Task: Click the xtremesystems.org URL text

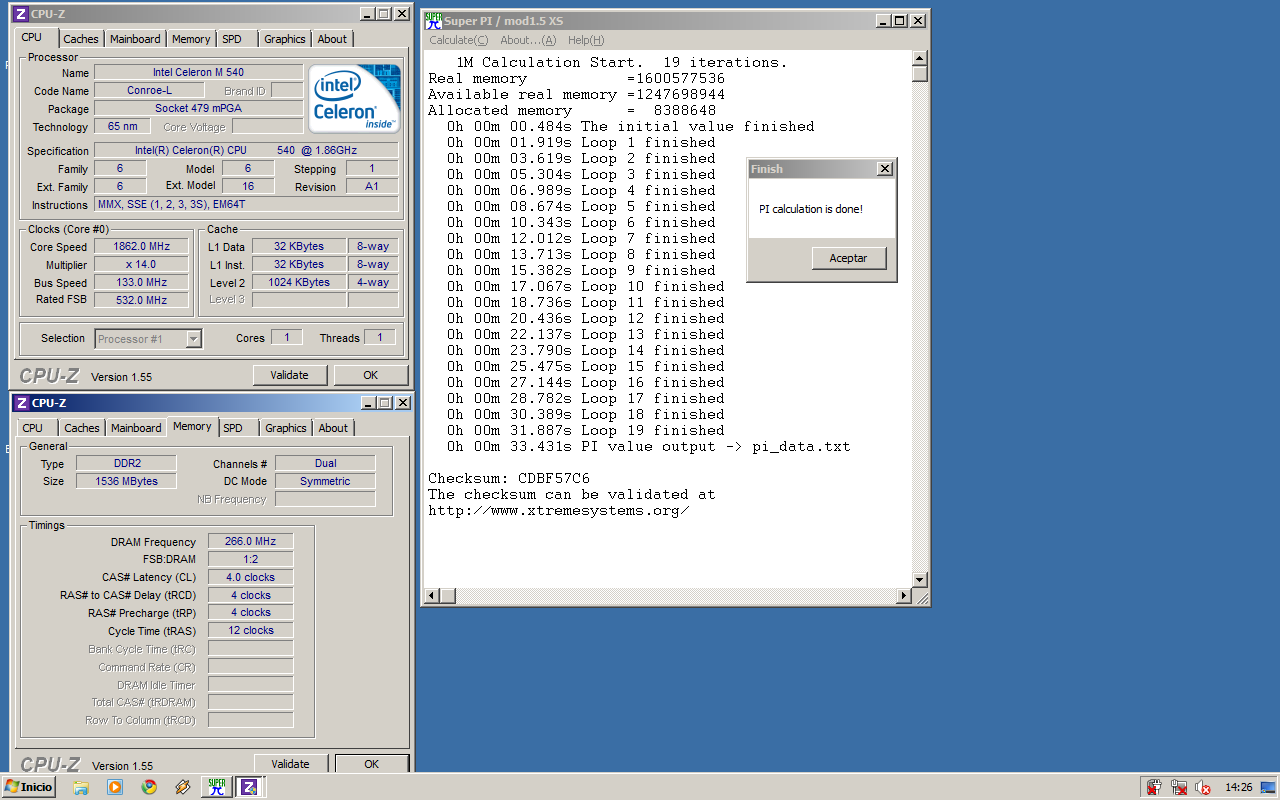Action: click(x=559, y=510)
